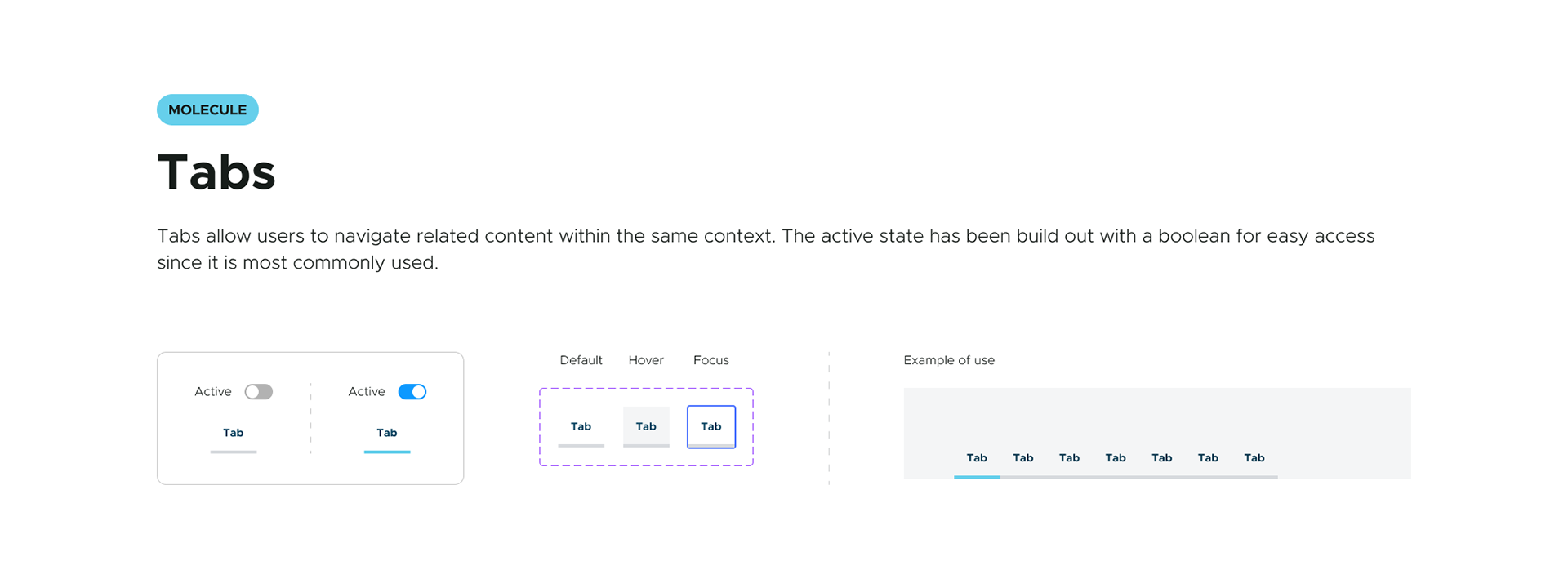The image size is (1568, 579).
Task: Click the large Tabs heading
Action: [x=216, y=173]
